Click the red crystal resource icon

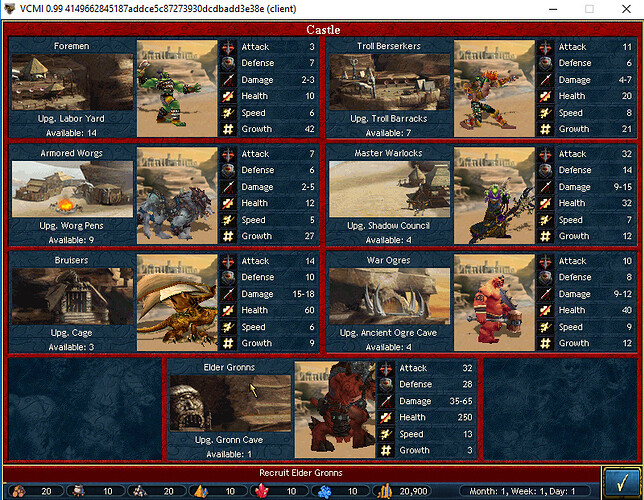click(x=262, y=491)
